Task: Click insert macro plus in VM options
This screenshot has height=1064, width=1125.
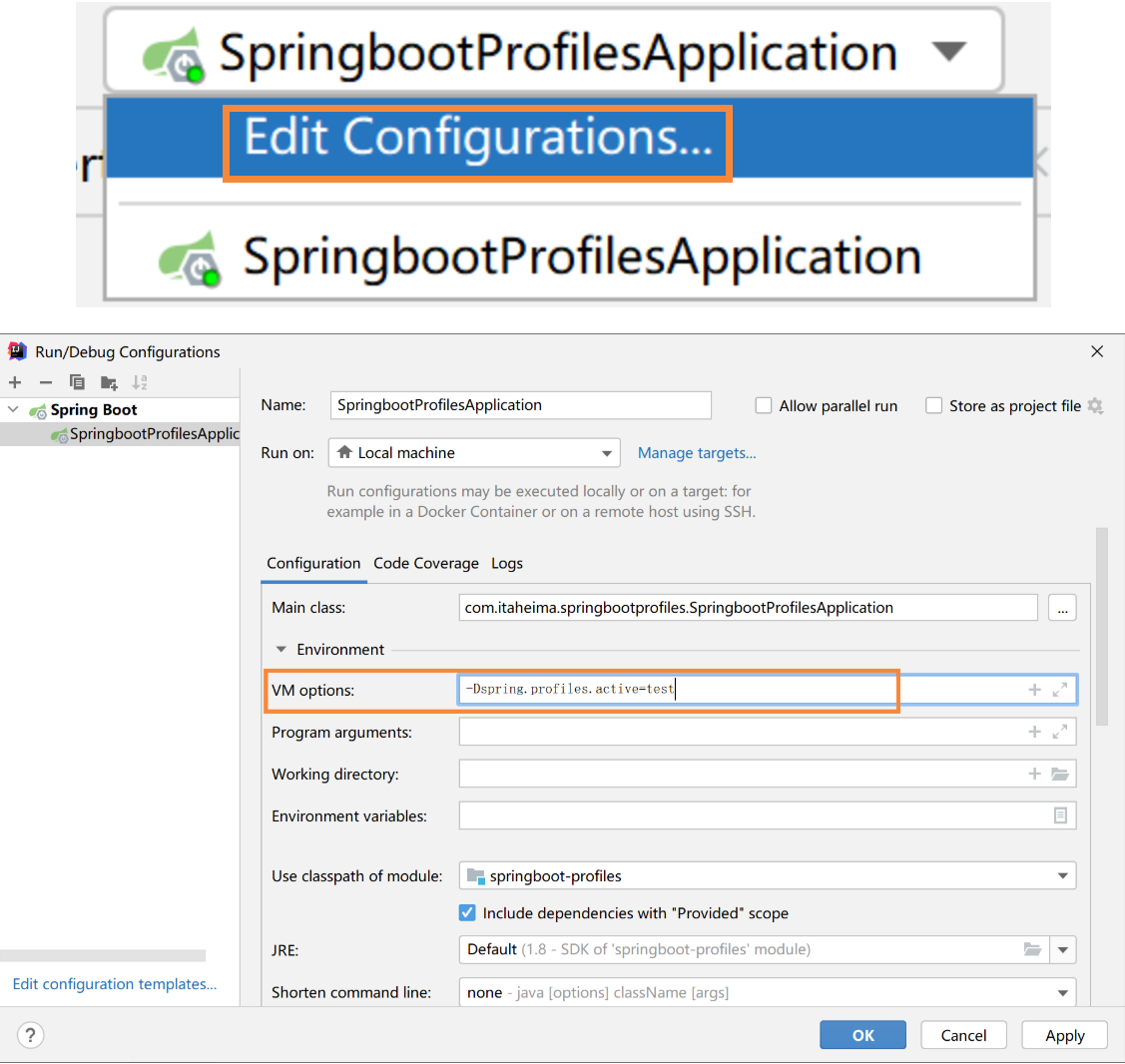Action: [x=1034, y=690]
